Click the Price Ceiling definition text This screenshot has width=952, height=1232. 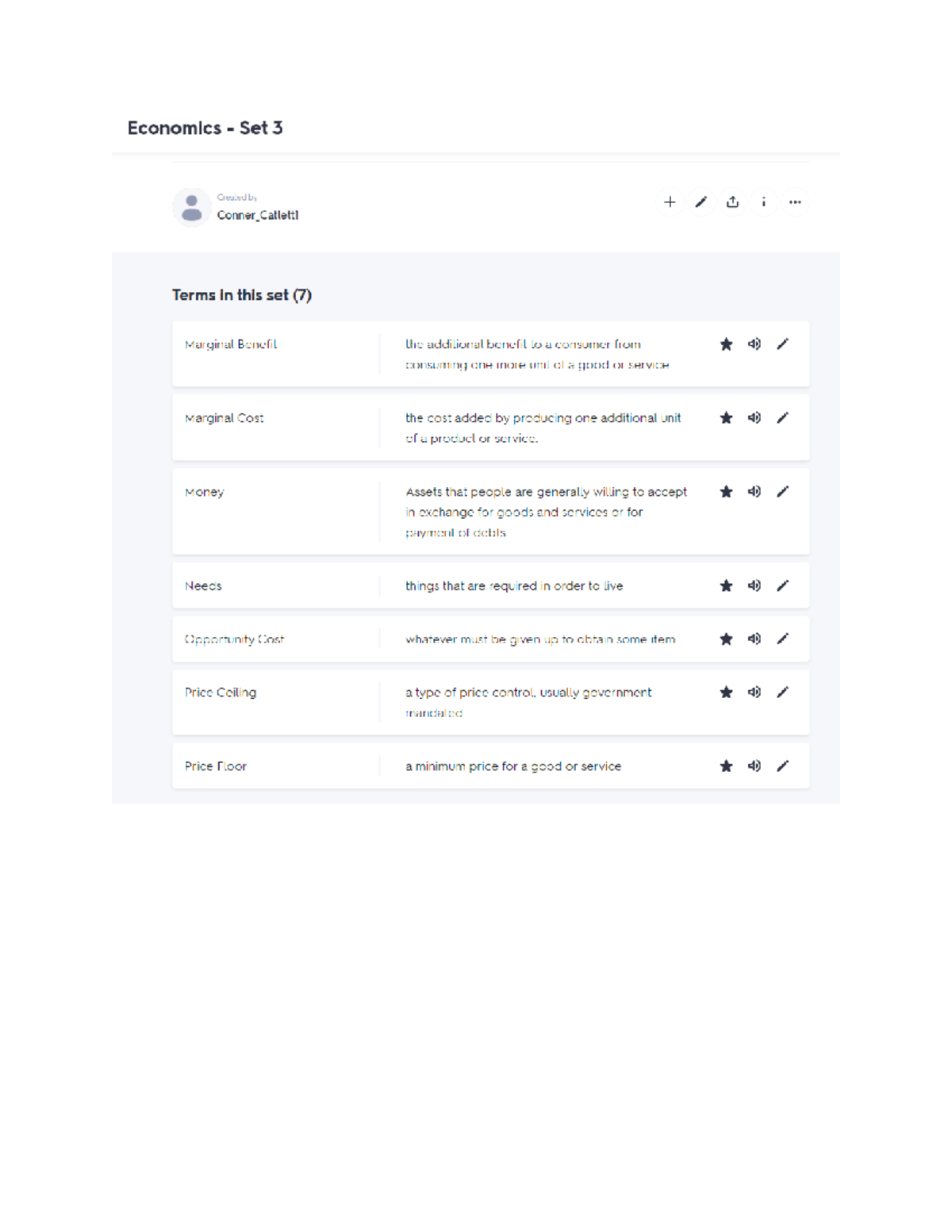[528, 703]
